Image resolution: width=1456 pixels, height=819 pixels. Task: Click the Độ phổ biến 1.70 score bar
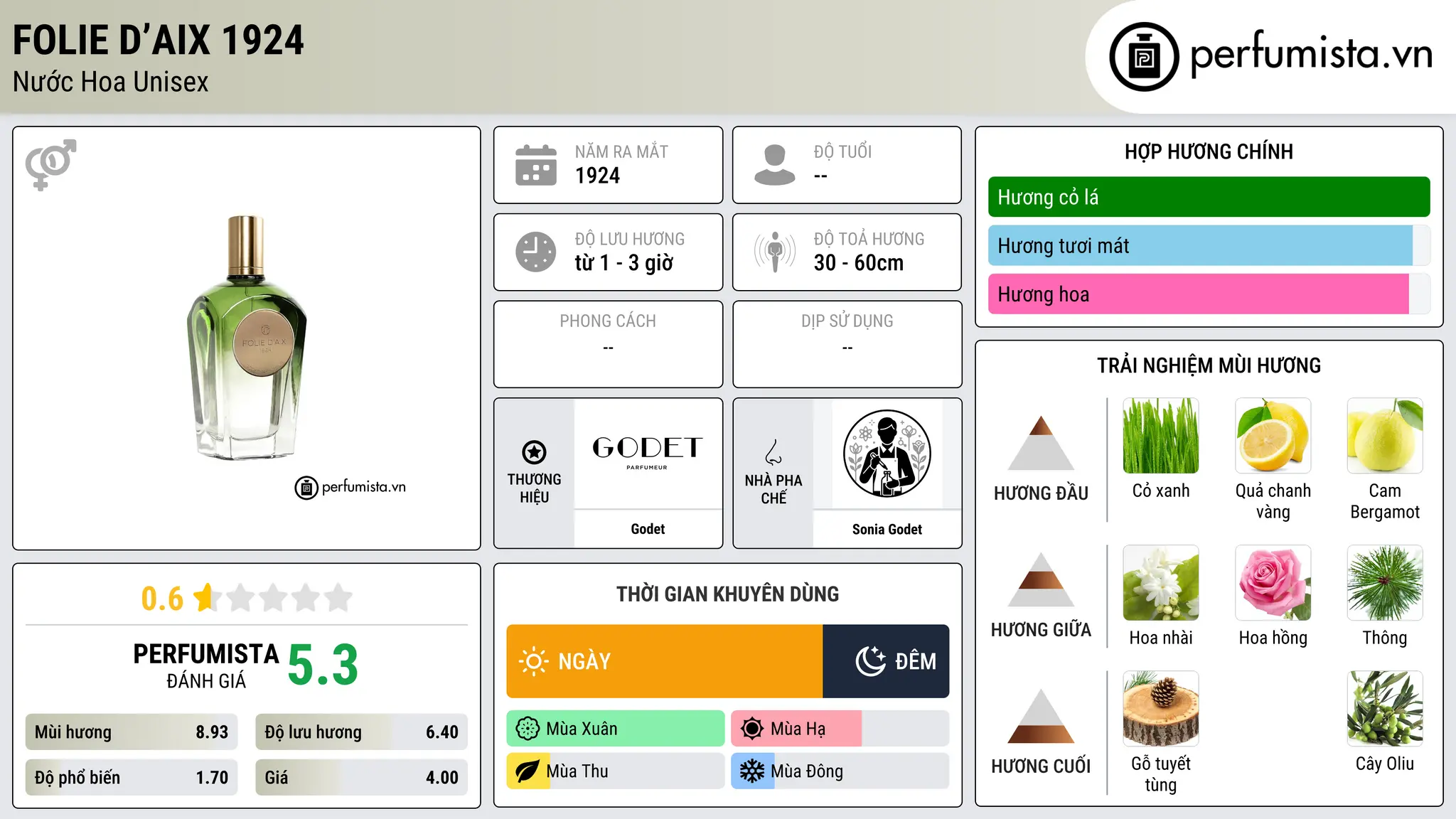tap(132, 778)
